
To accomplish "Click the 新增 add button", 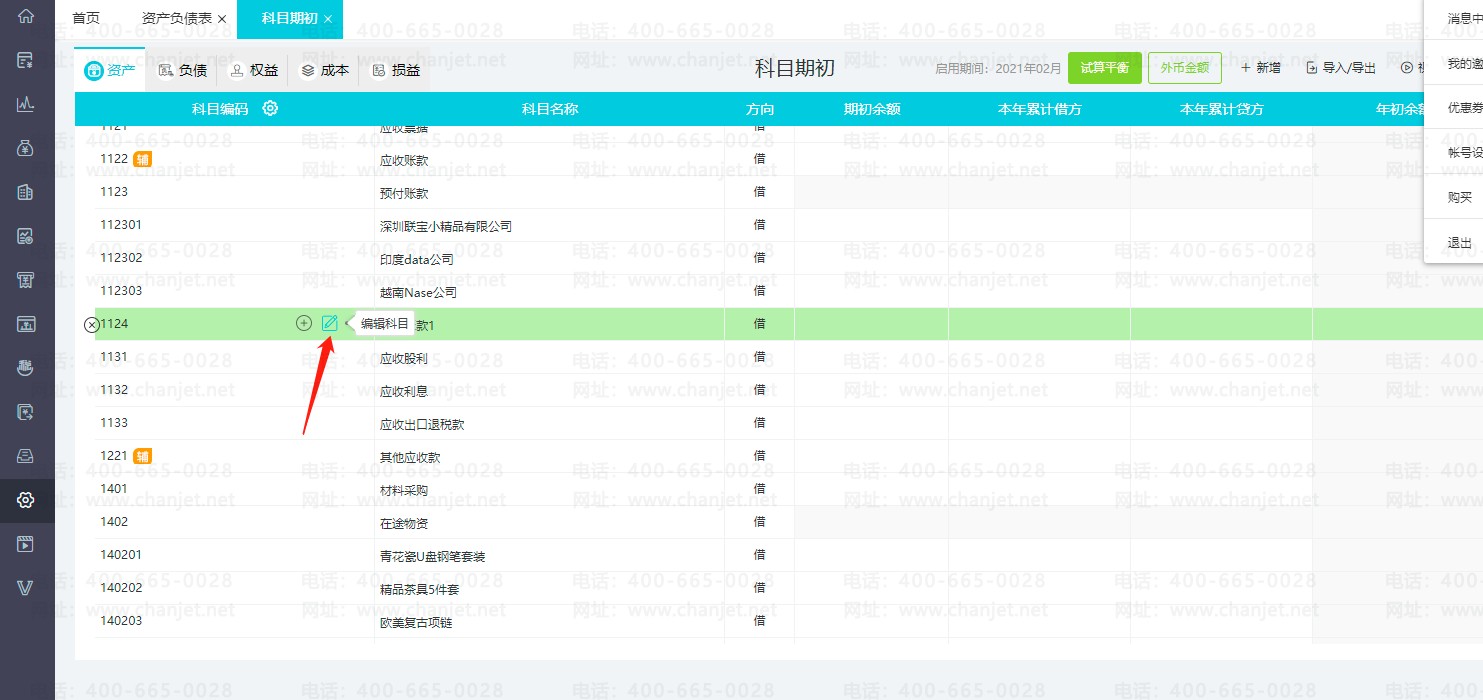I will (x=1261, y=68).
